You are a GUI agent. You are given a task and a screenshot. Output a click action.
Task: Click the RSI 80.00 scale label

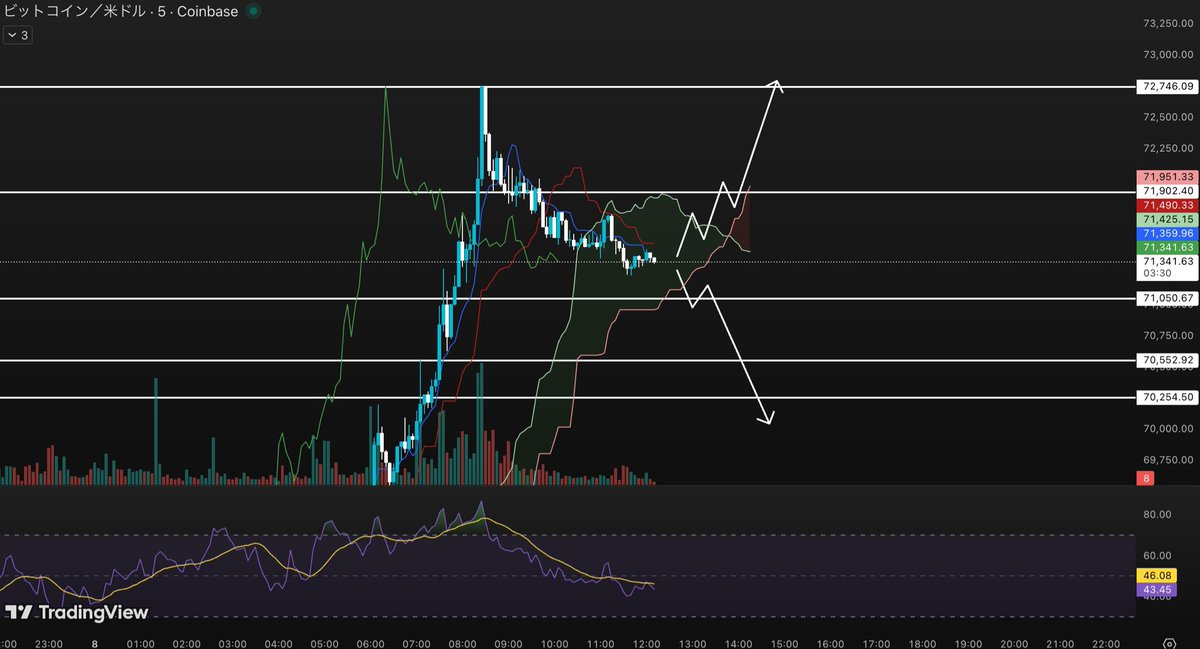(1158, 515)
